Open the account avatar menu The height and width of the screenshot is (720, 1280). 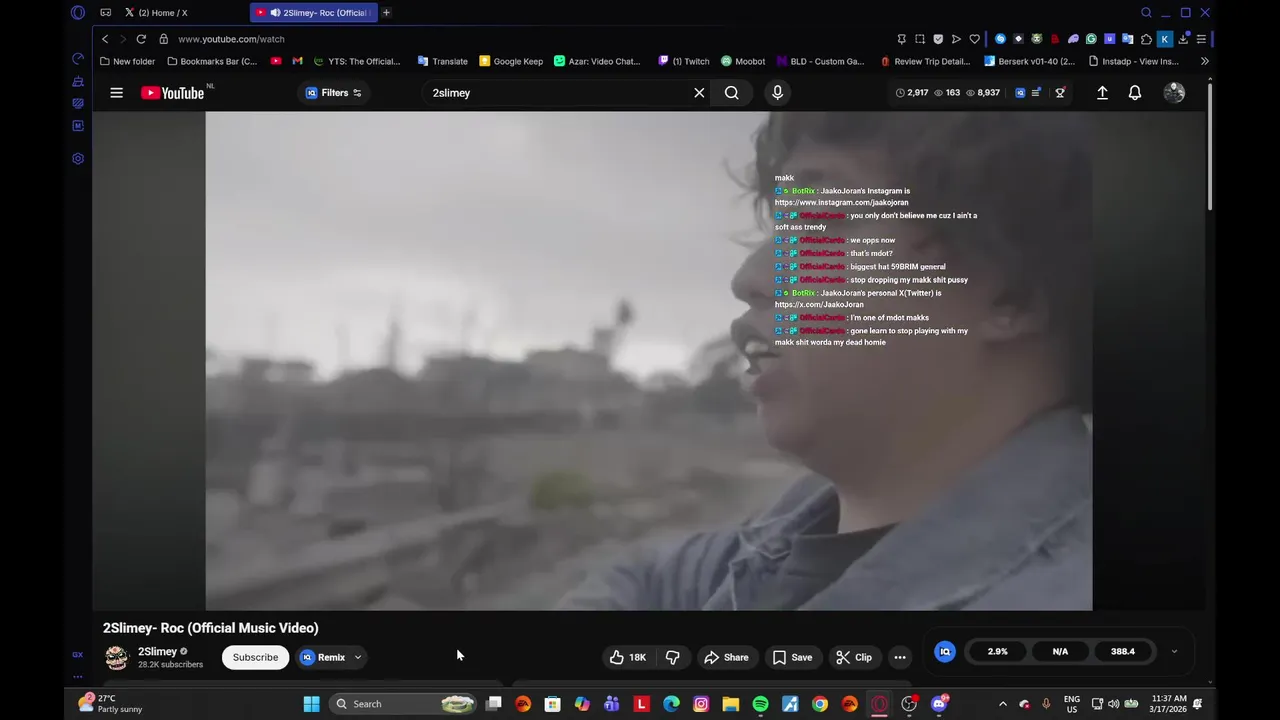(1174, 93)
